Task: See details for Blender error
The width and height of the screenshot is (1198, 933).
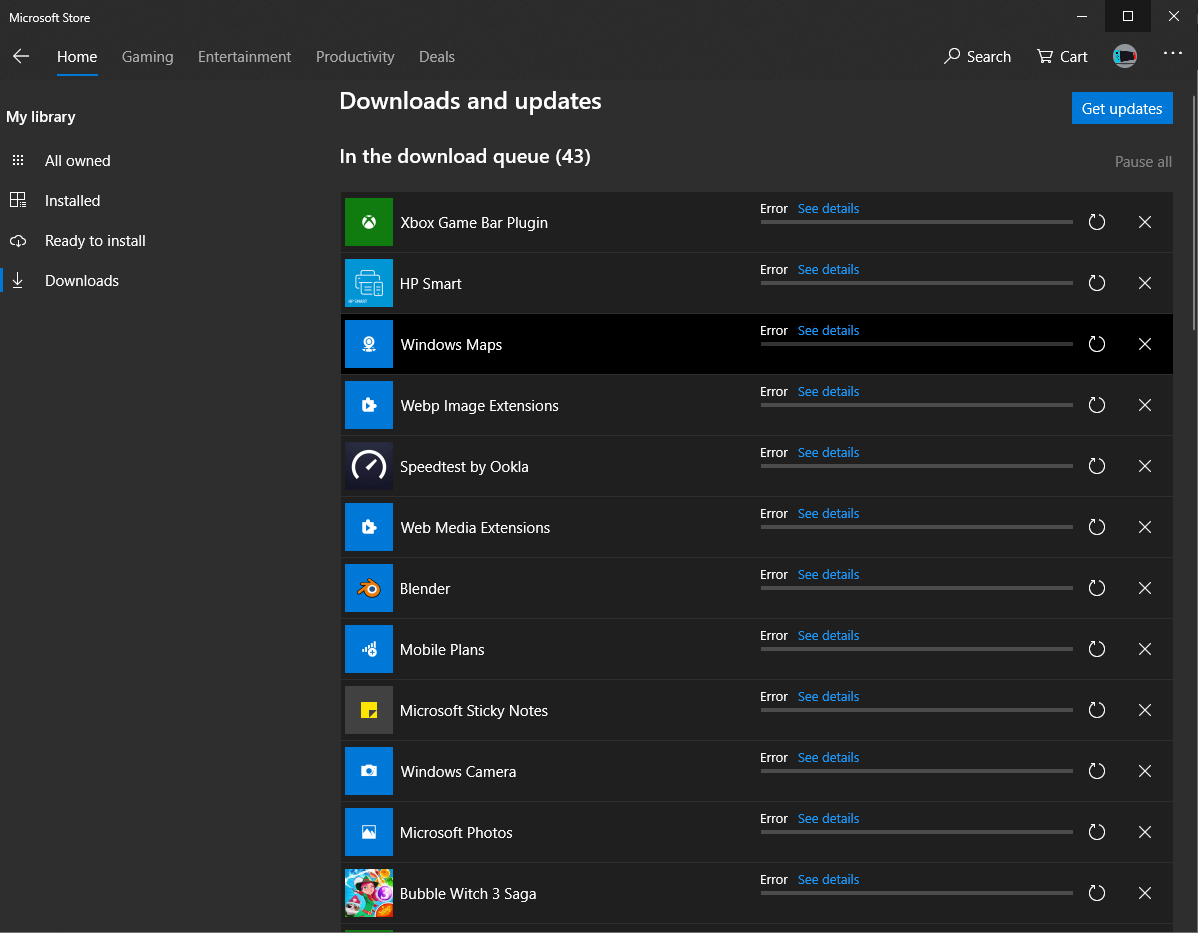Action: click(828, 575)
